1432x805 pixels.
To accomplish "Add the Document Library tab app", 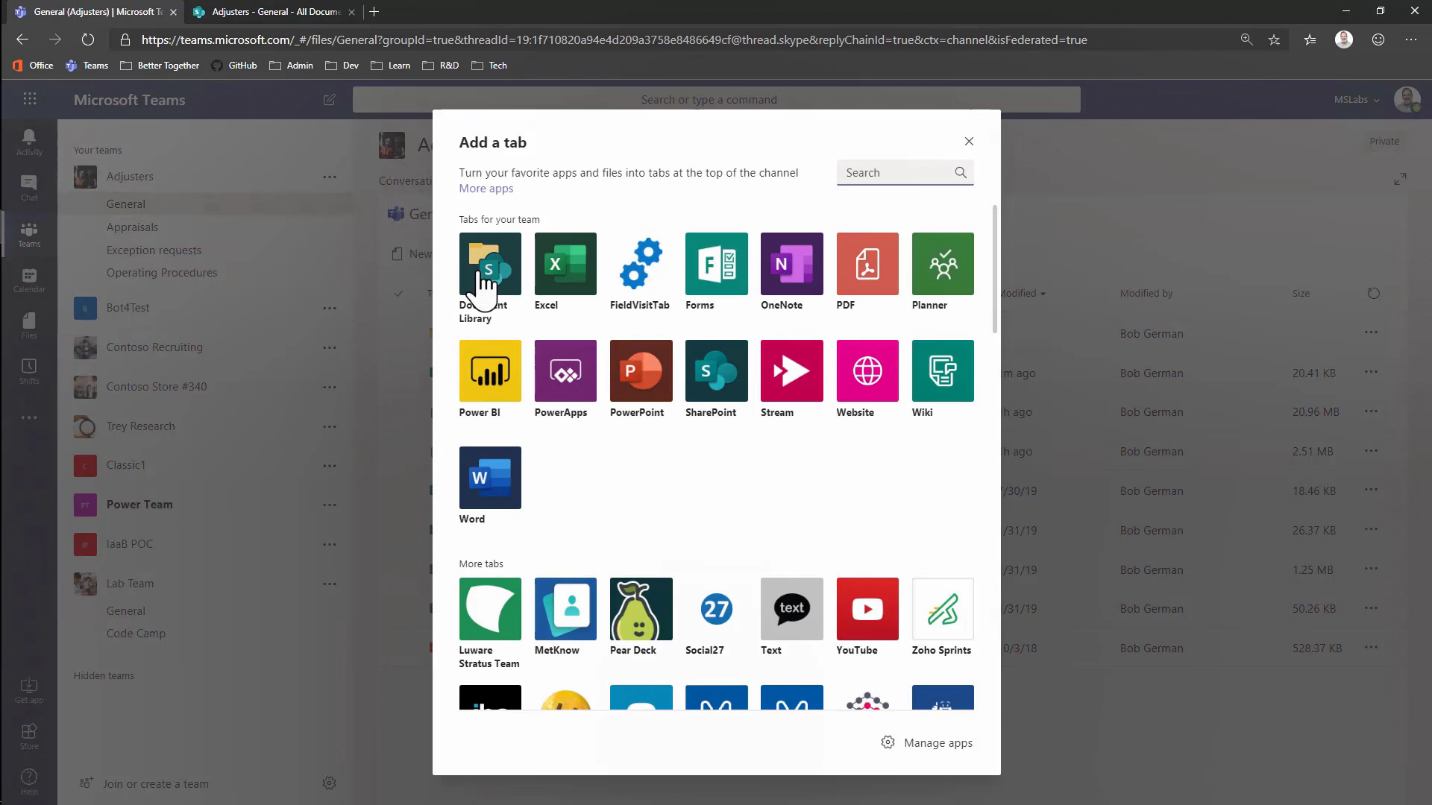I will point(490,264).
